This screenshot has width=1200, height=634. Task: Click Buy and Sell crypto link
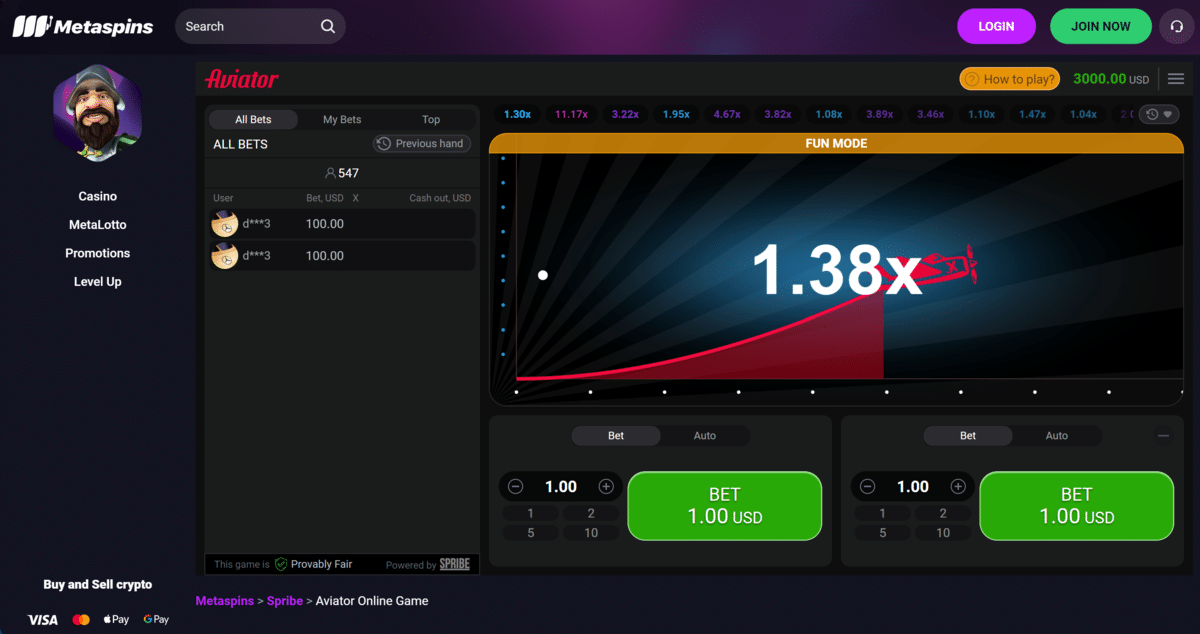(98, 584)
